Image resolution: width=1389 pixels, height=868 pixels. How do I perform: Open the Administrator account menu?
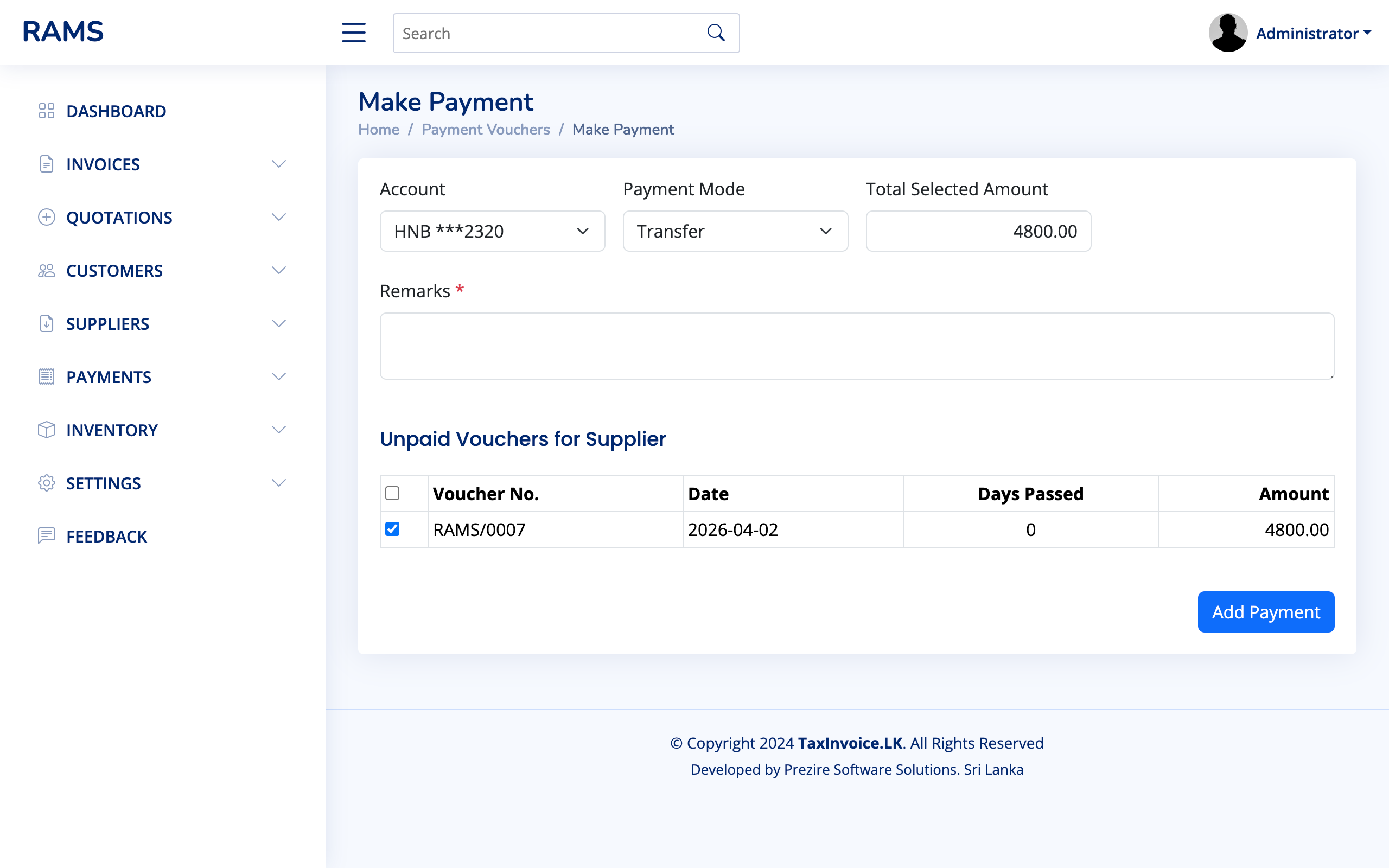click(1313, 33)
